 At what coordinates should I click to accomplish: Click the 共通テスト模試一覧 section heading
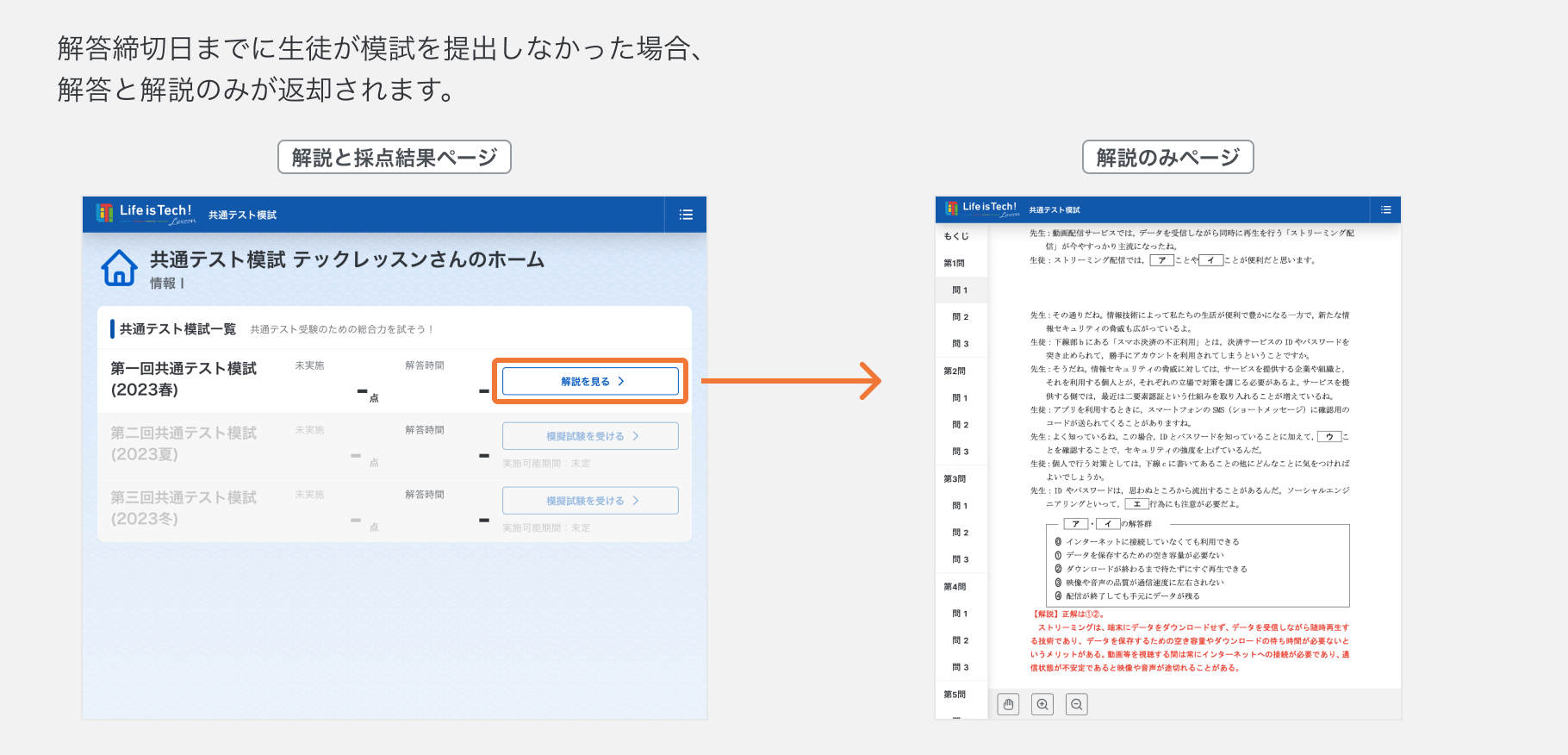coord(177,329)
